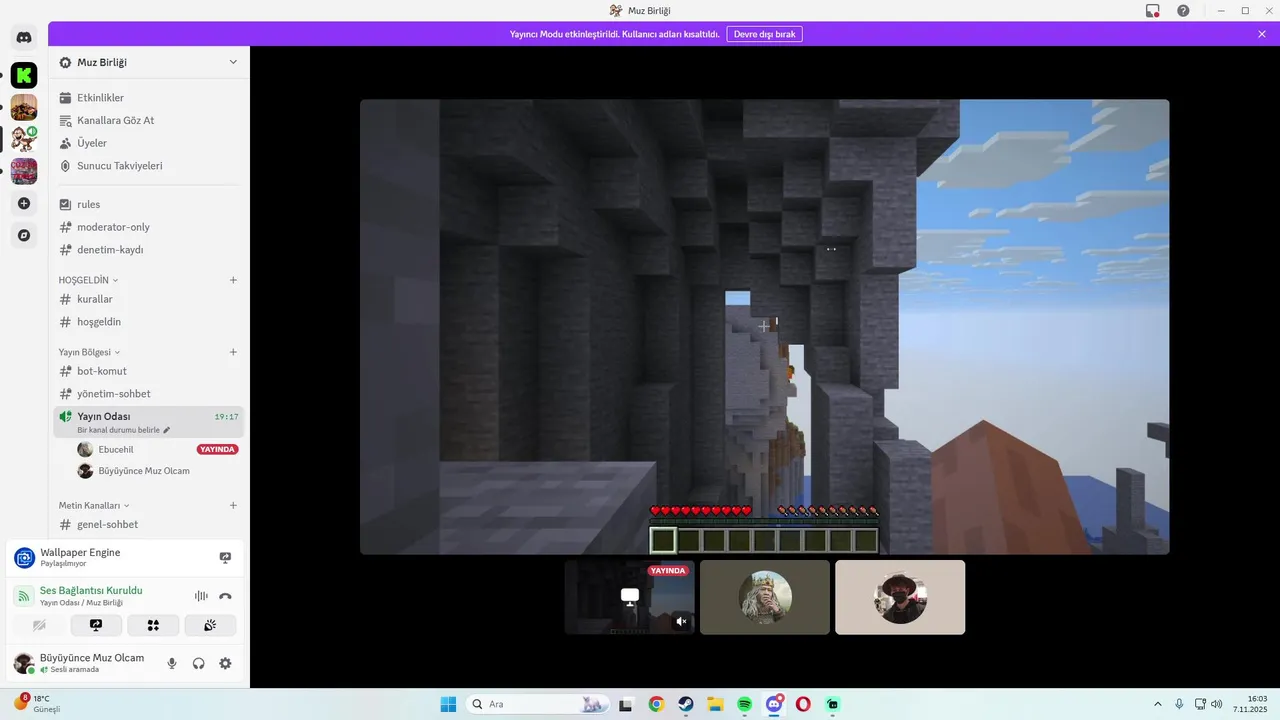Open the Soundboard party popper button
Image resolution: width=1280 pixels, height=720 pixels.
(x=210, y=626)
